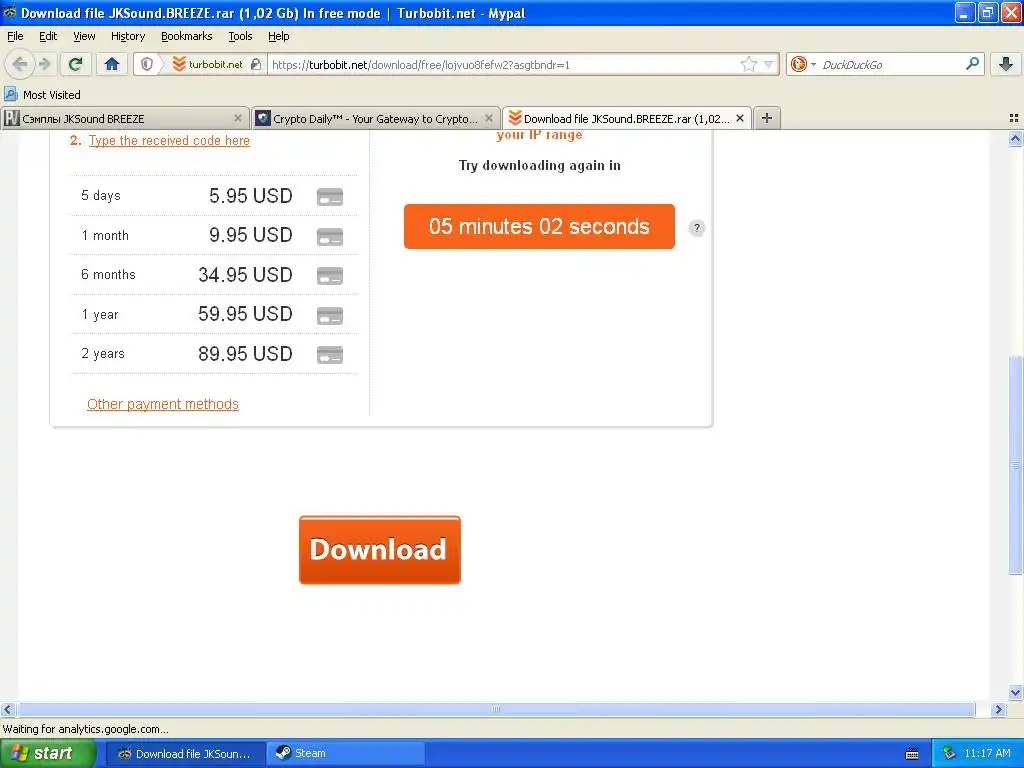Click the countdown timer orange button

[x=539, y=227]
